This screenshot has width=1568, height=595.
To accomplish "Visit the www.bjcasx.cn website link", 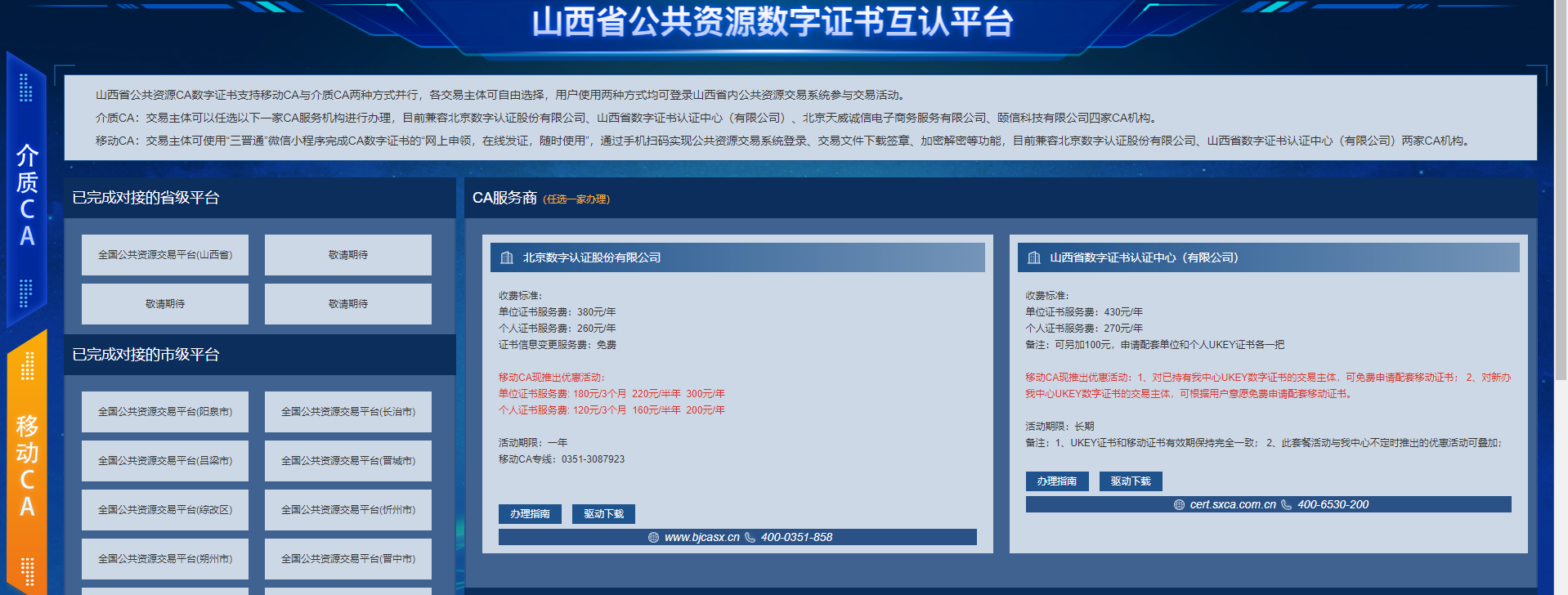I will (x=701, y=537).
